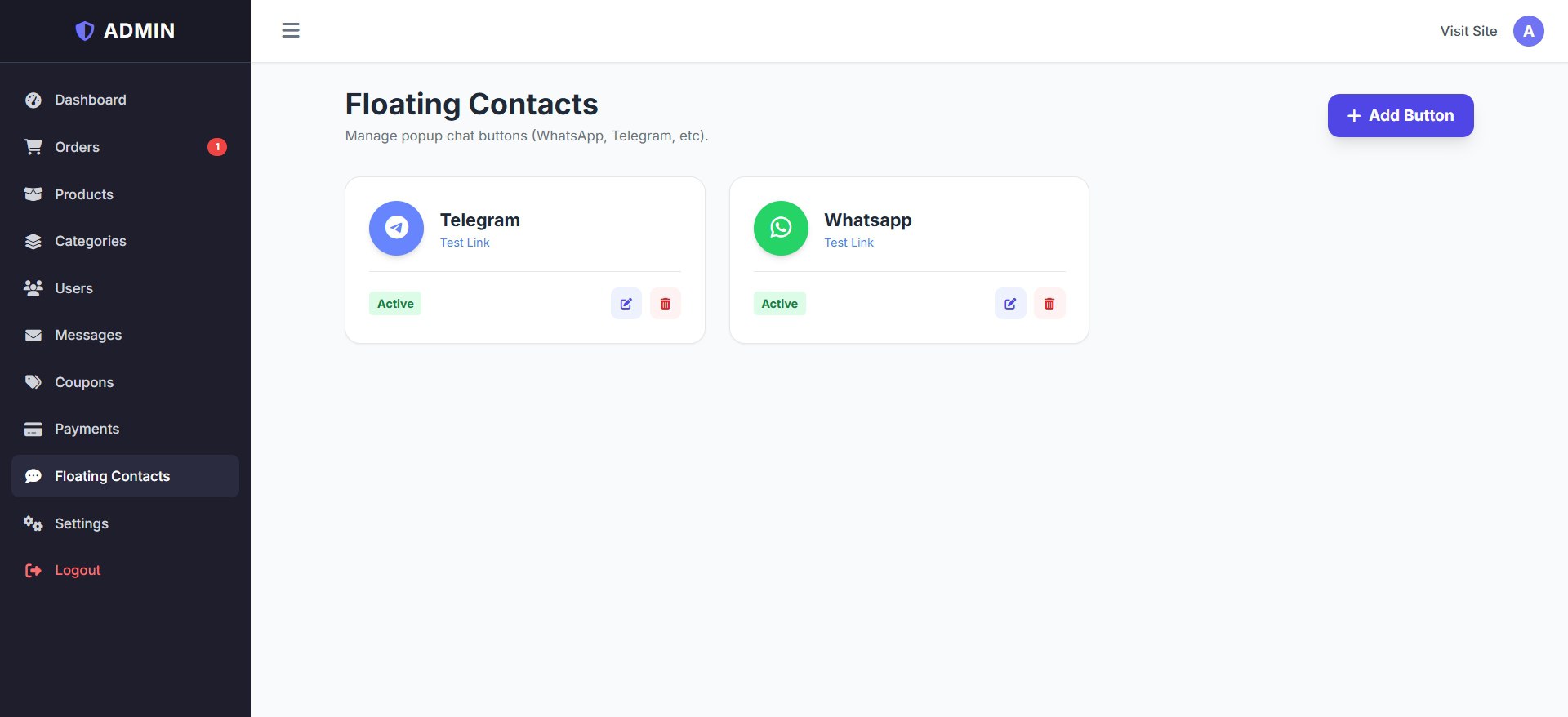
Task: Open Settings from the sidebar
Action: coord(81,523)
